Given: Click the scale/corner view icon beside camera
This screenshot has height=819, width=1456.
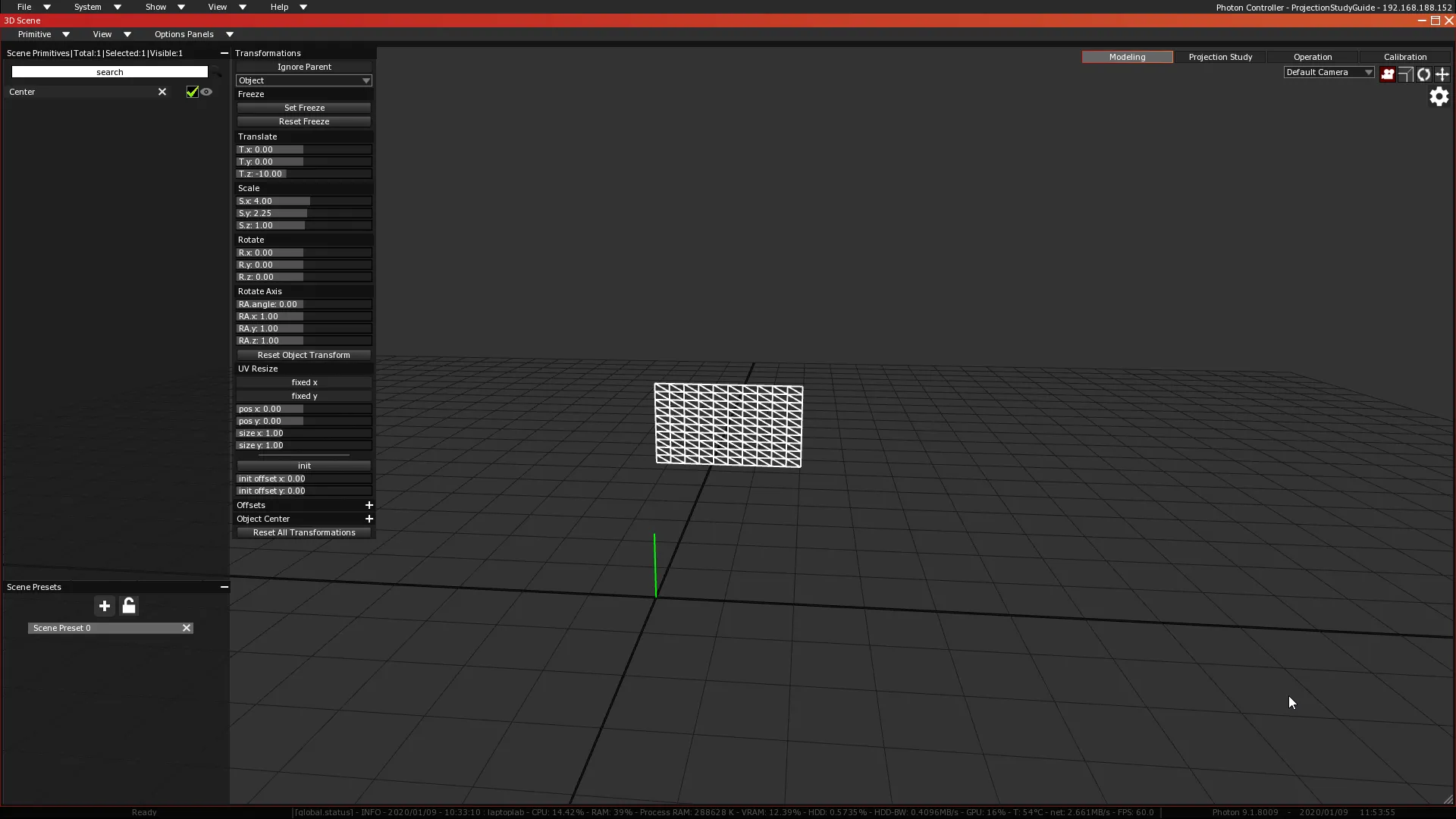Looking at the screenshot, I should coord(1405,74).
